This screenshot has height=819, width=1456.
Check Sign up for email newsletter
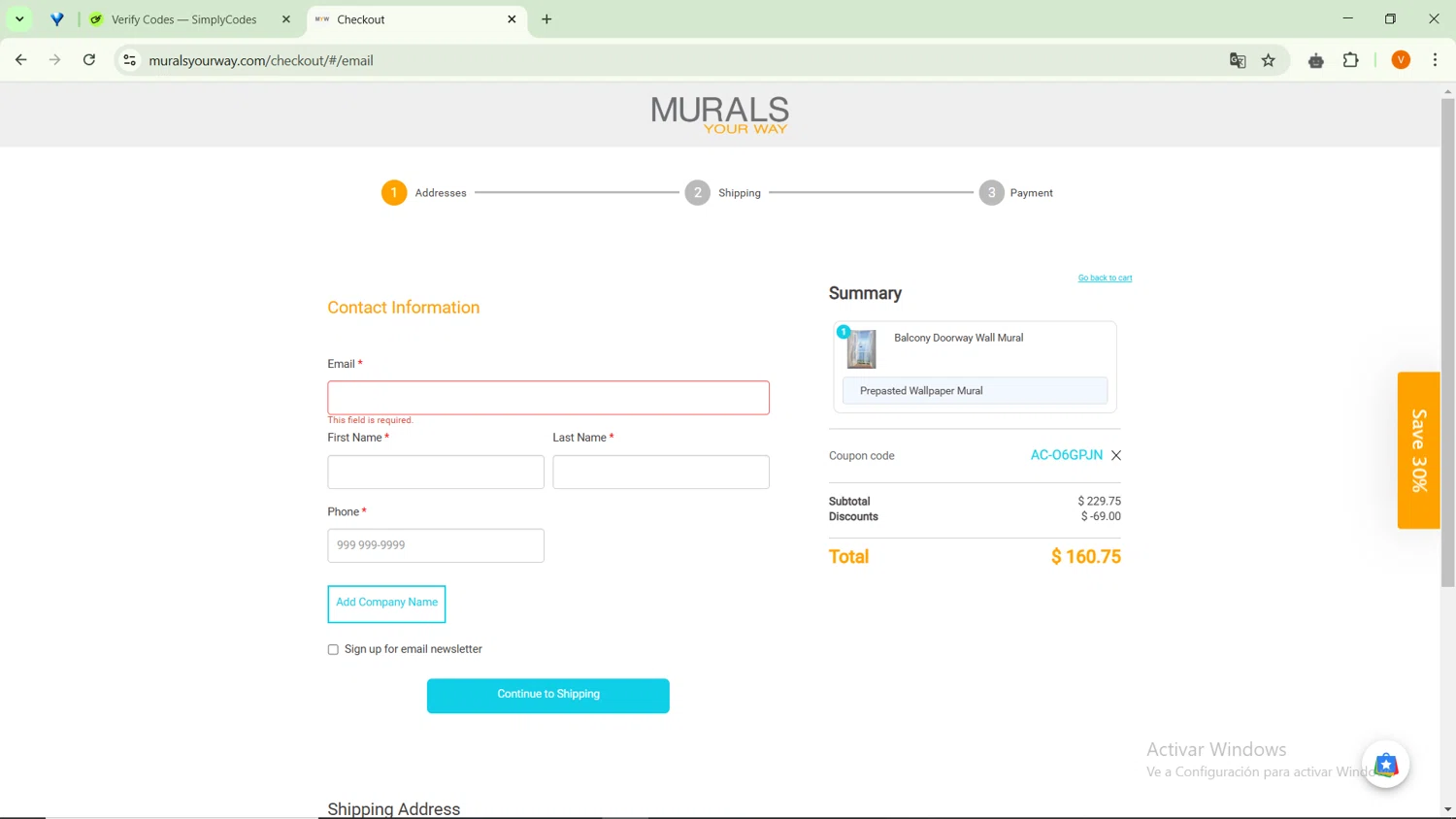(x=333, y=650)
